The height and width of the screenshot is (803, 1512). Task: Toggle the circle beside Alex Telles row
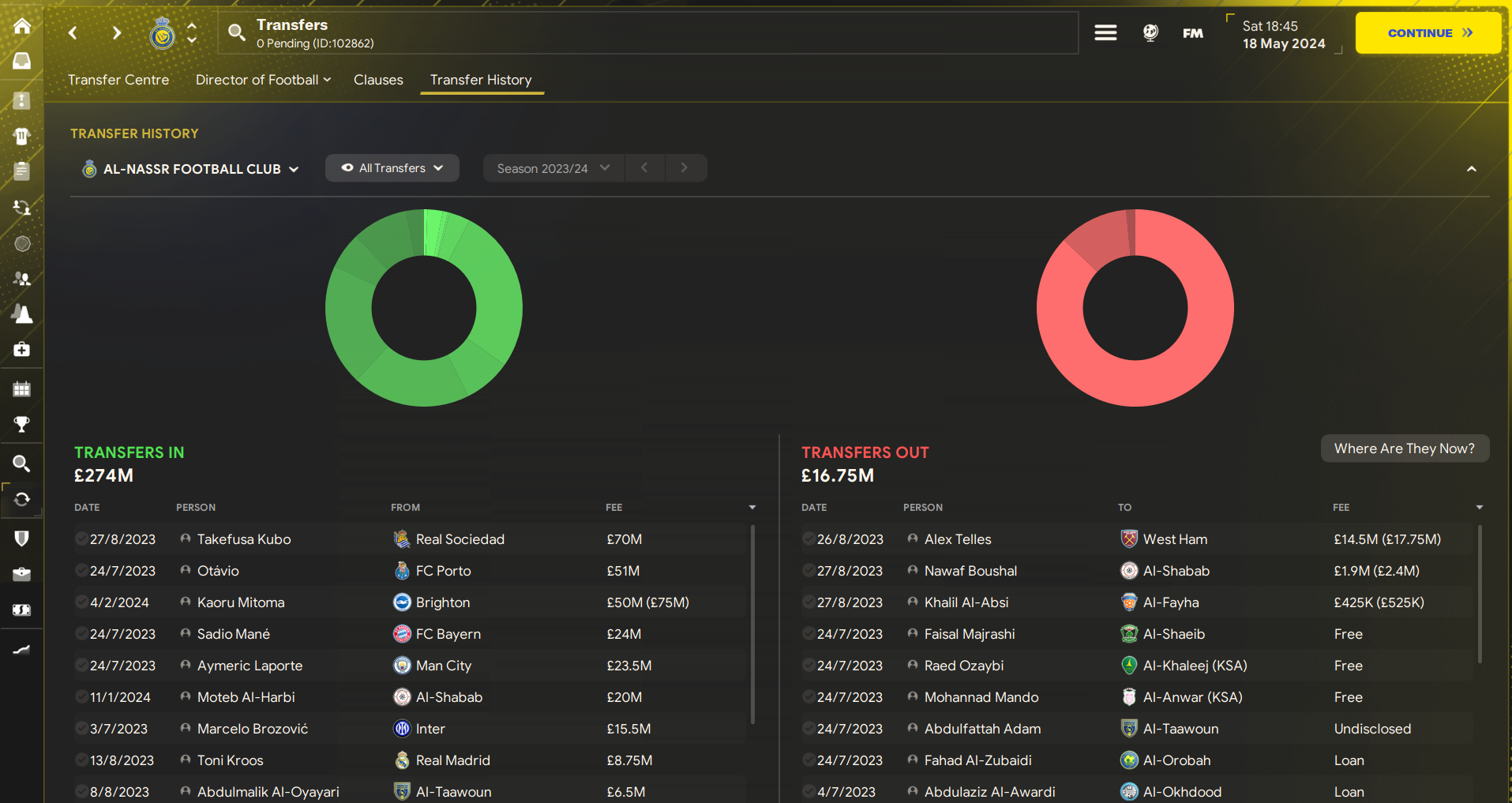[809, 539]
